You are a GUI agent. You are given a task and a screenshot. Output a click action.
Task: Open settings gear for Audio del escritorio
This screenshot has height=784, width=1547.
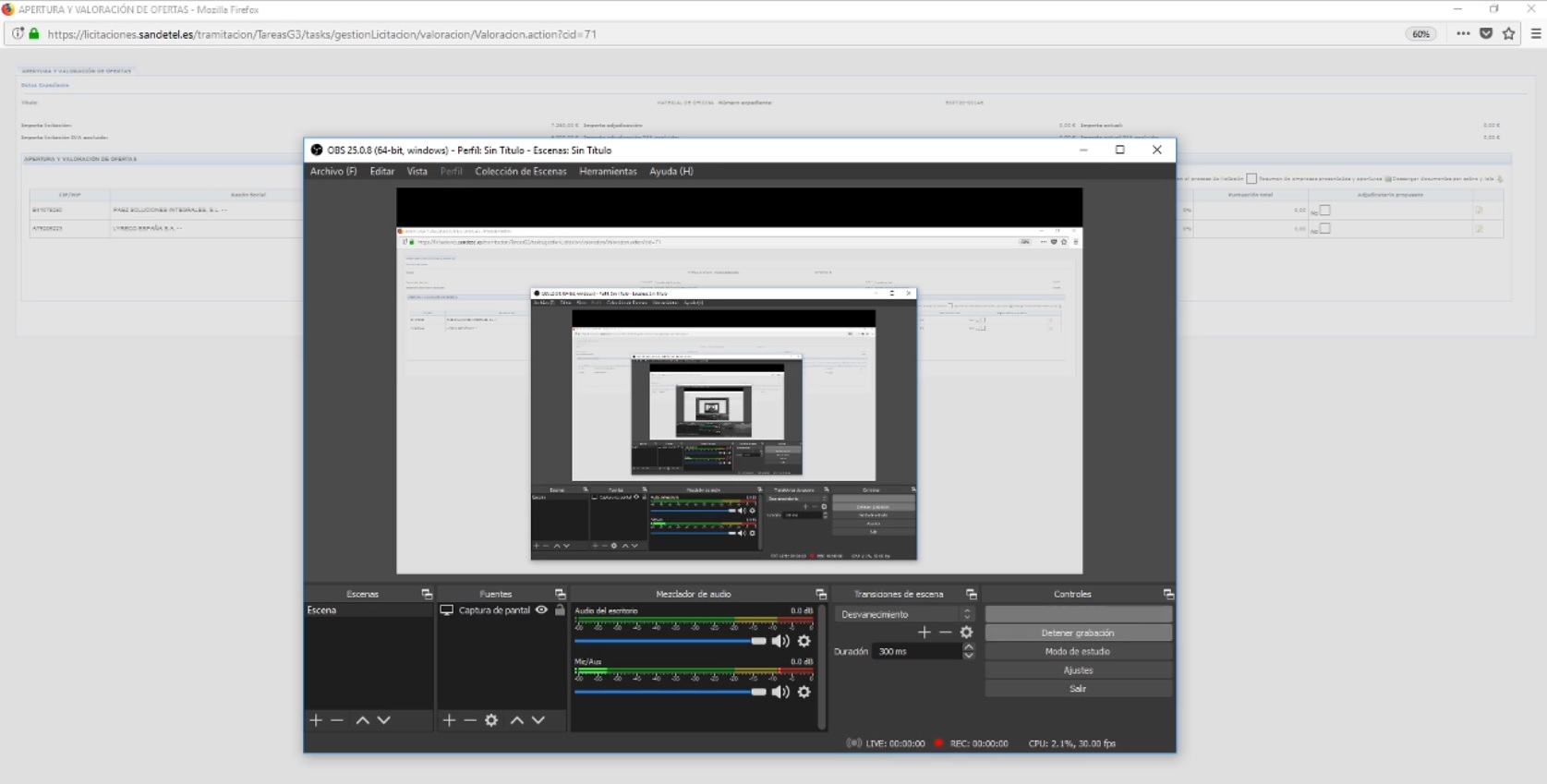click(804, 641)
